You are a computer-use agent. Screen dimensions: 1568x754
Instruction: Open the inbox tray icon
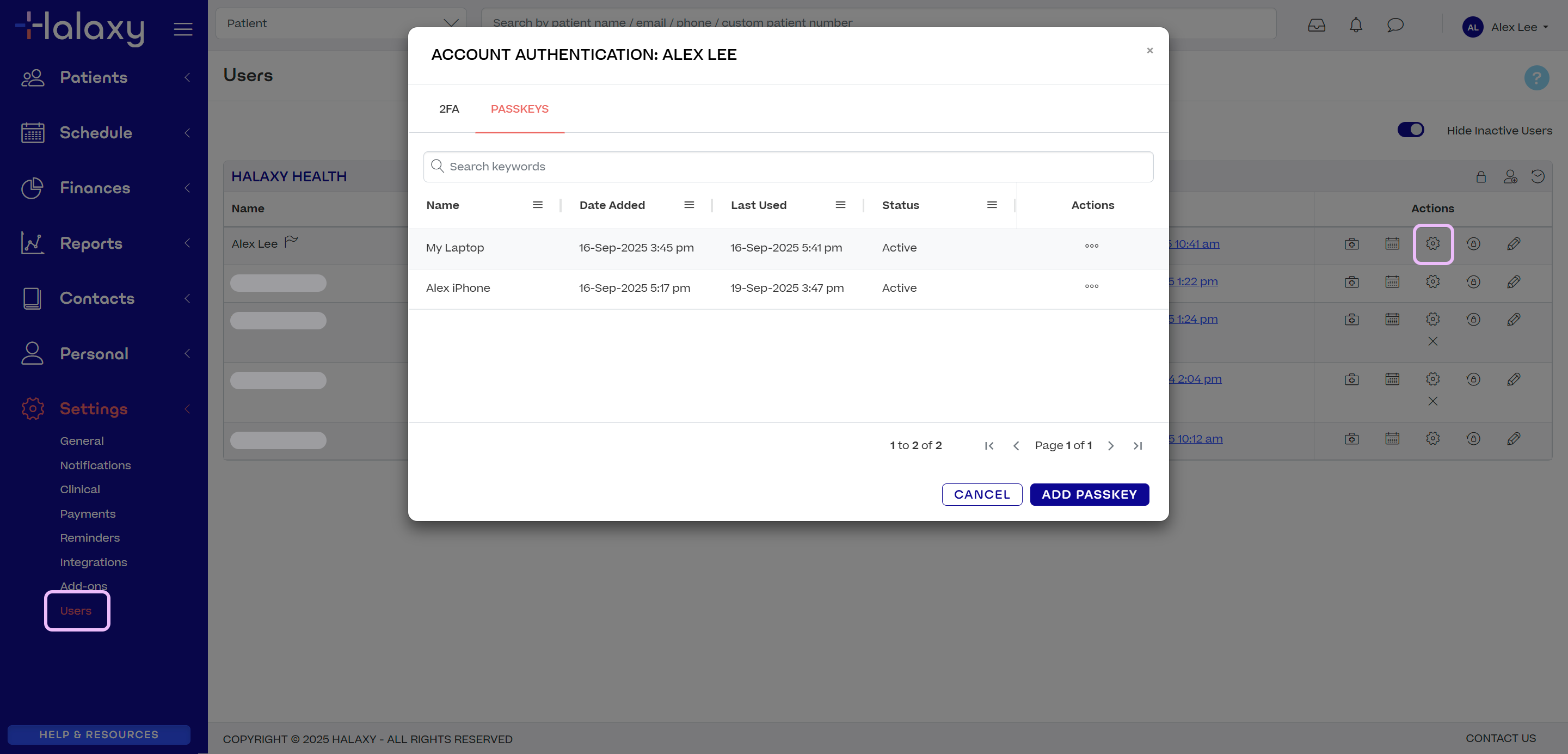point(1316,26)
